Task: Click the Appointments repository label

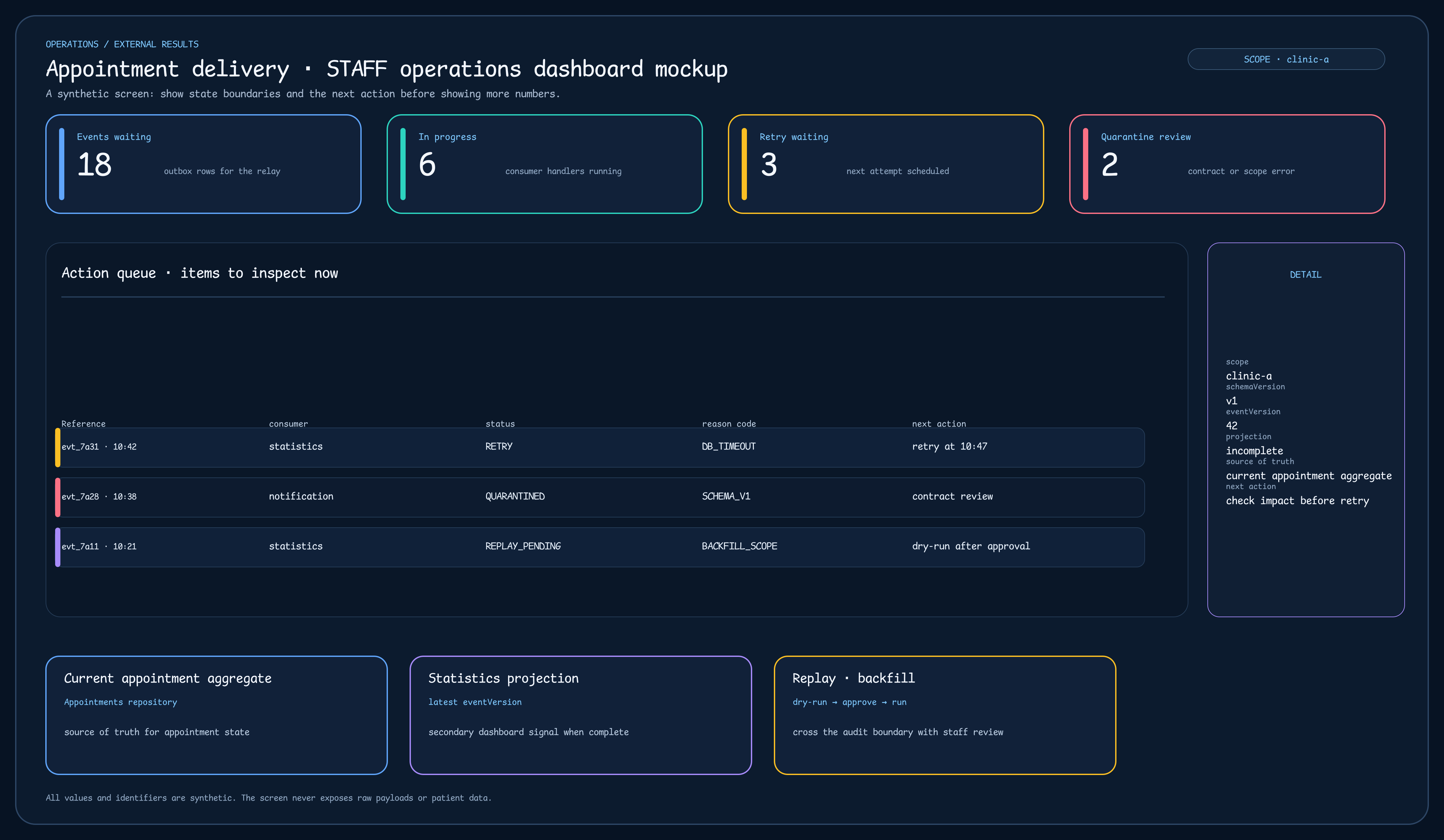Action: coord(121,702)
